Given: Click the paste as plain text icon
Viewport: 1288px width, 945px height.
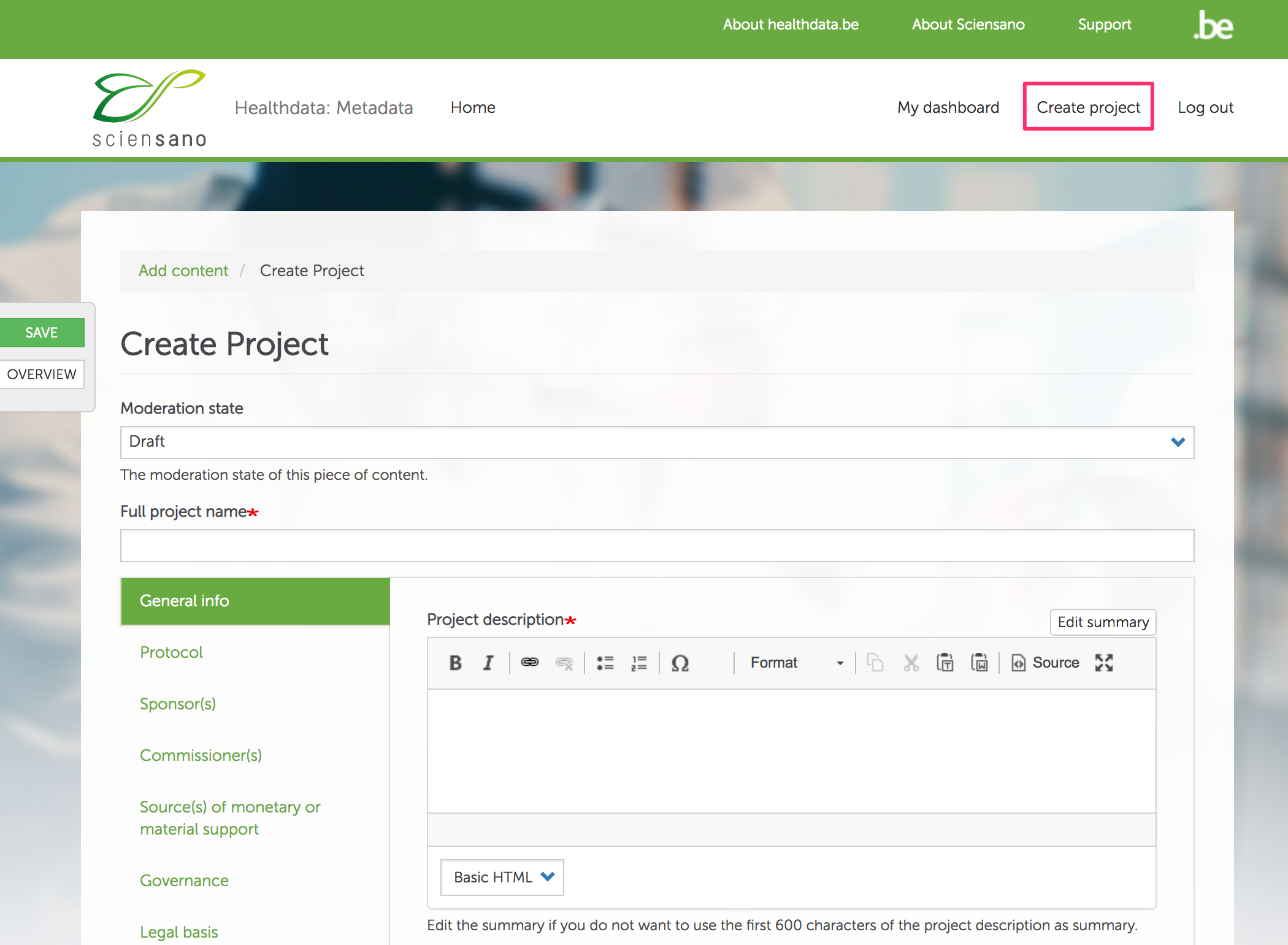Looking at the screenshot, I should pyautogui.click(x=945, y=663).
